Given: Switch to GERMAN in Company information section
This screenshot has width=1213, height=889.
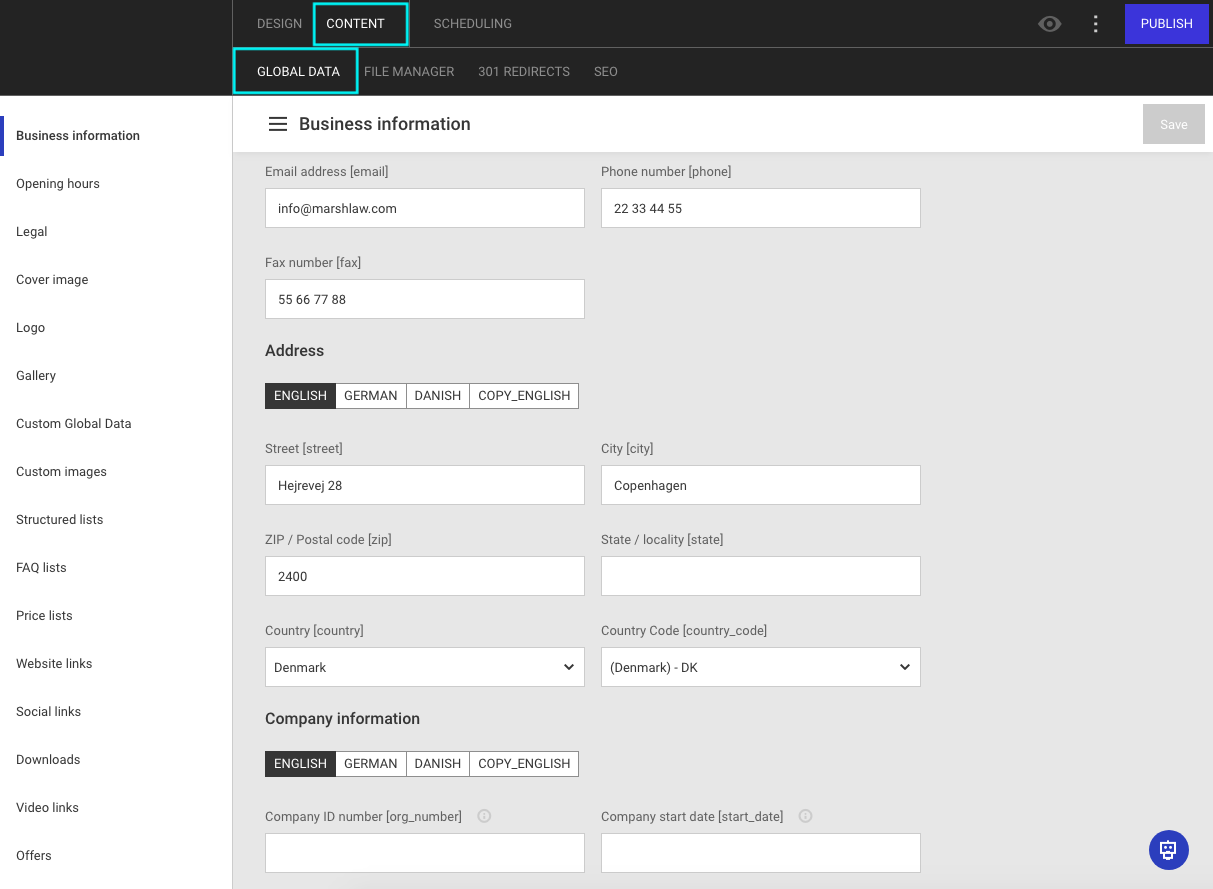Looking at the screenshot, I should tap(370, 764).
